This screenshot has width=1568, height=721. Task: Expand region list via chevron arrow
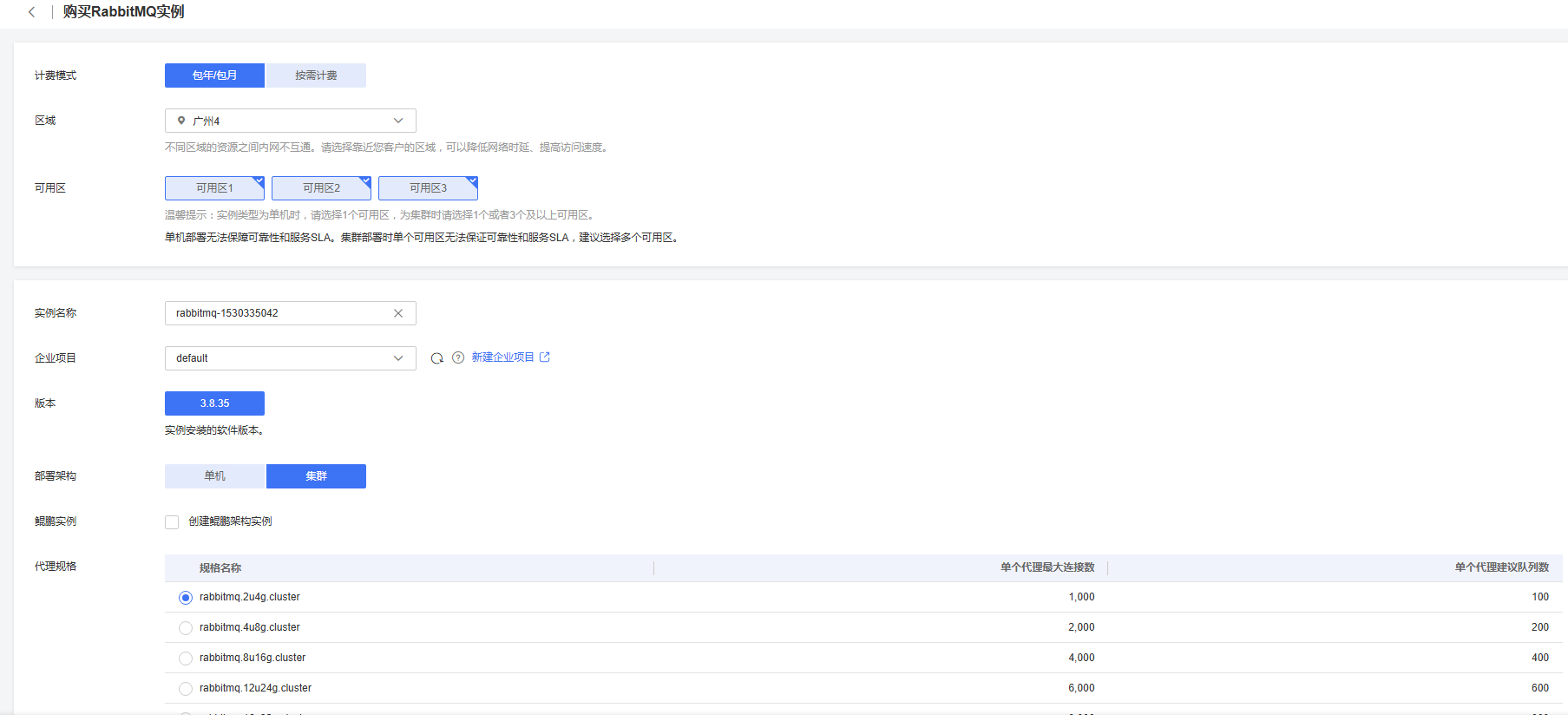tap(398, 121)
